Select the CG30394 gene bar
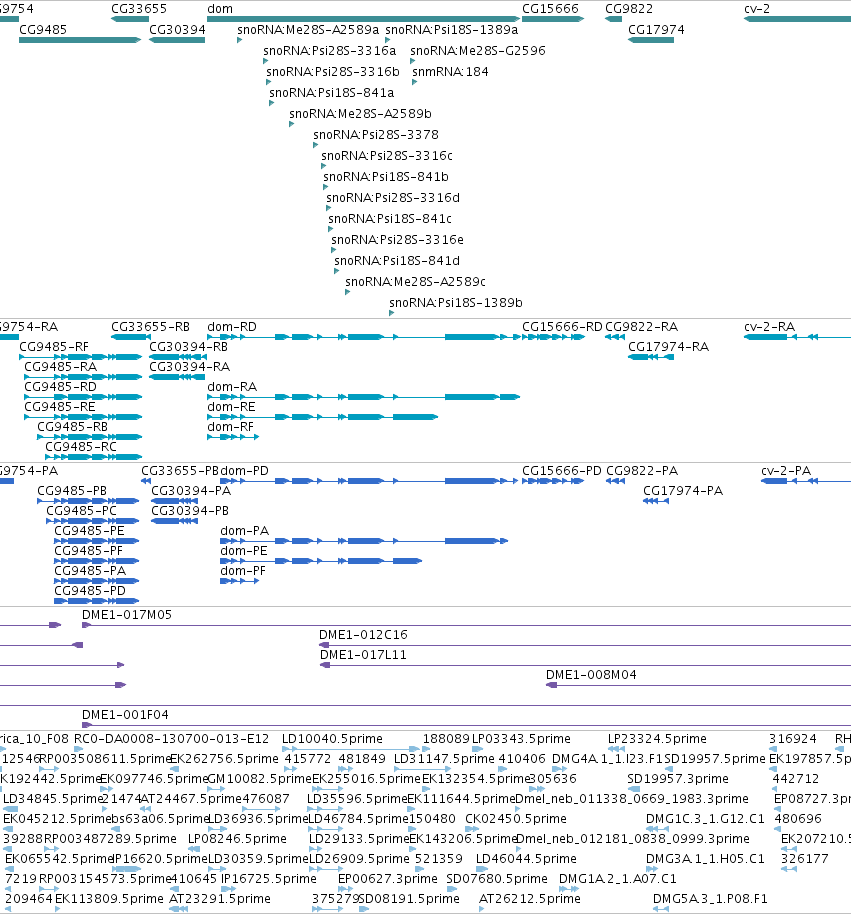Screen dimensions: 851x914 177,40
